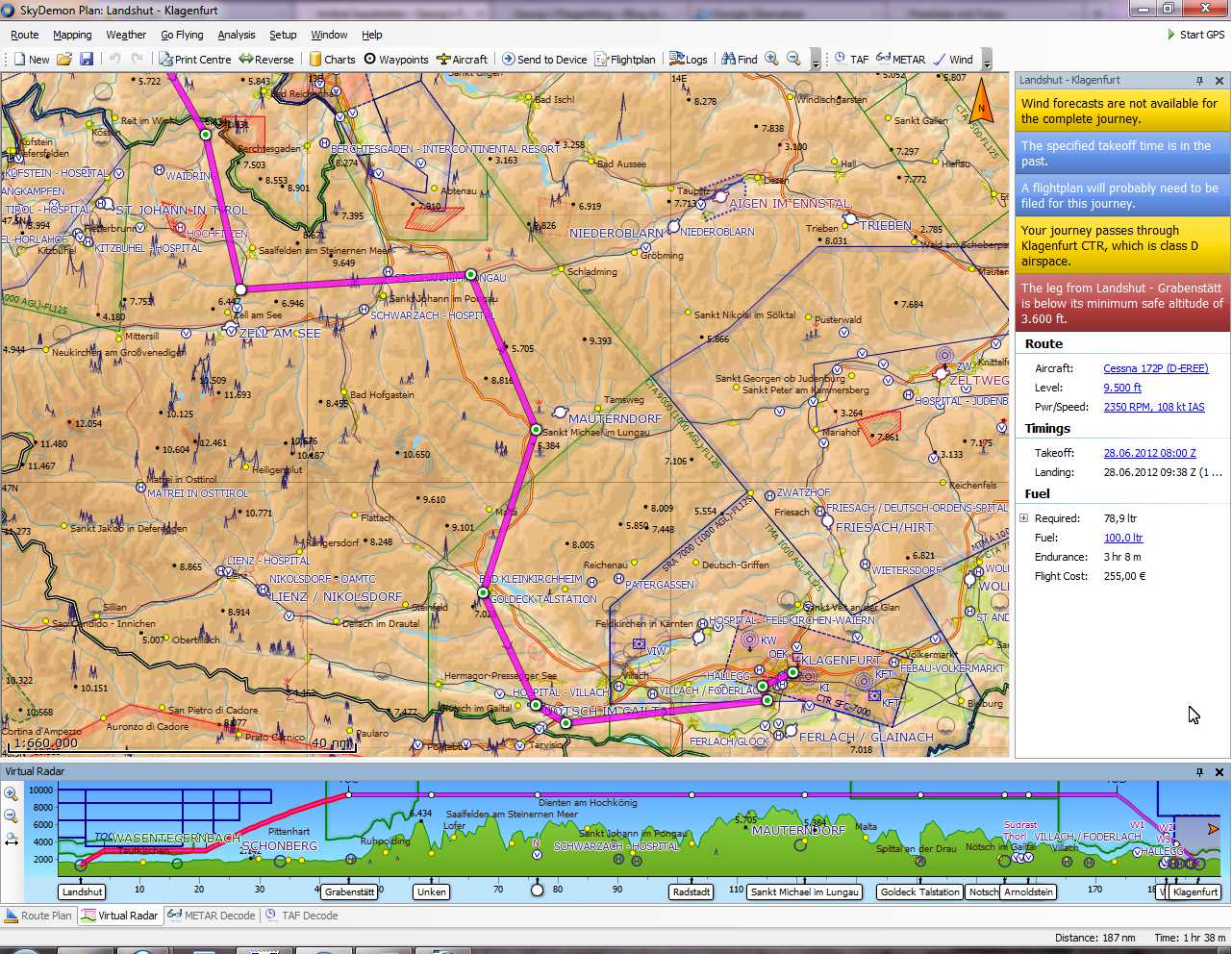Viewport: 1232px width, 954px height.
Task: Select Landshut label in radar profile
Action: (82, 891)
